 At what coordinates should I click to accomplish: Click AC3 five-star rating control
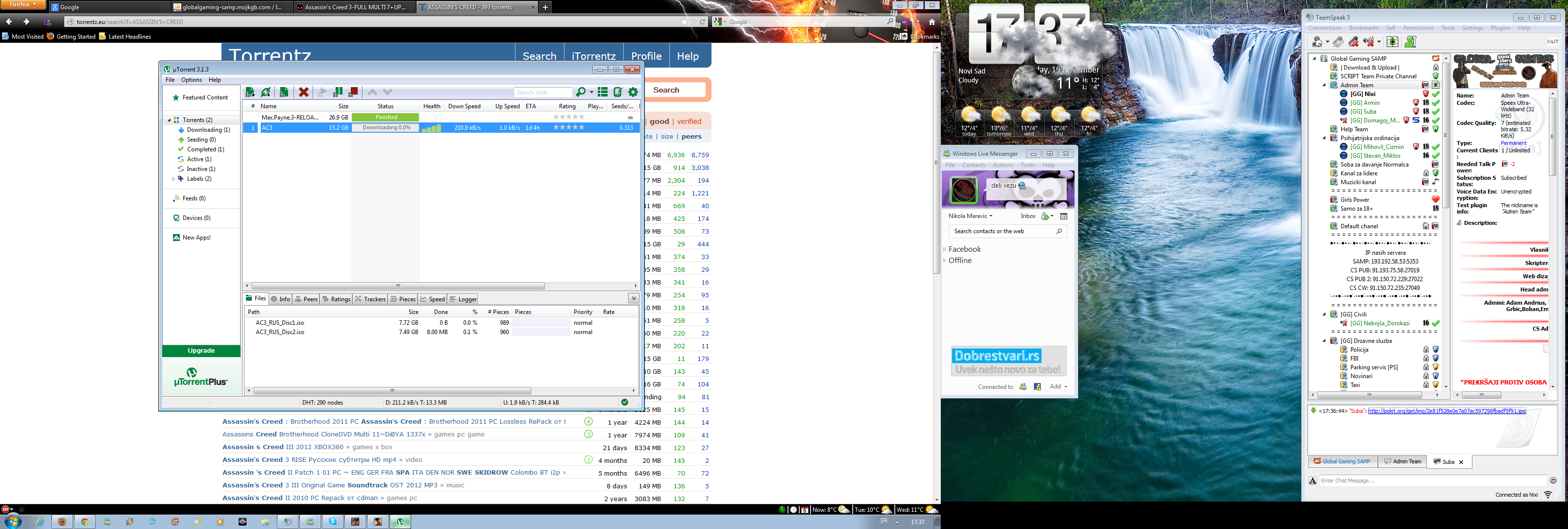coord(568,128)
